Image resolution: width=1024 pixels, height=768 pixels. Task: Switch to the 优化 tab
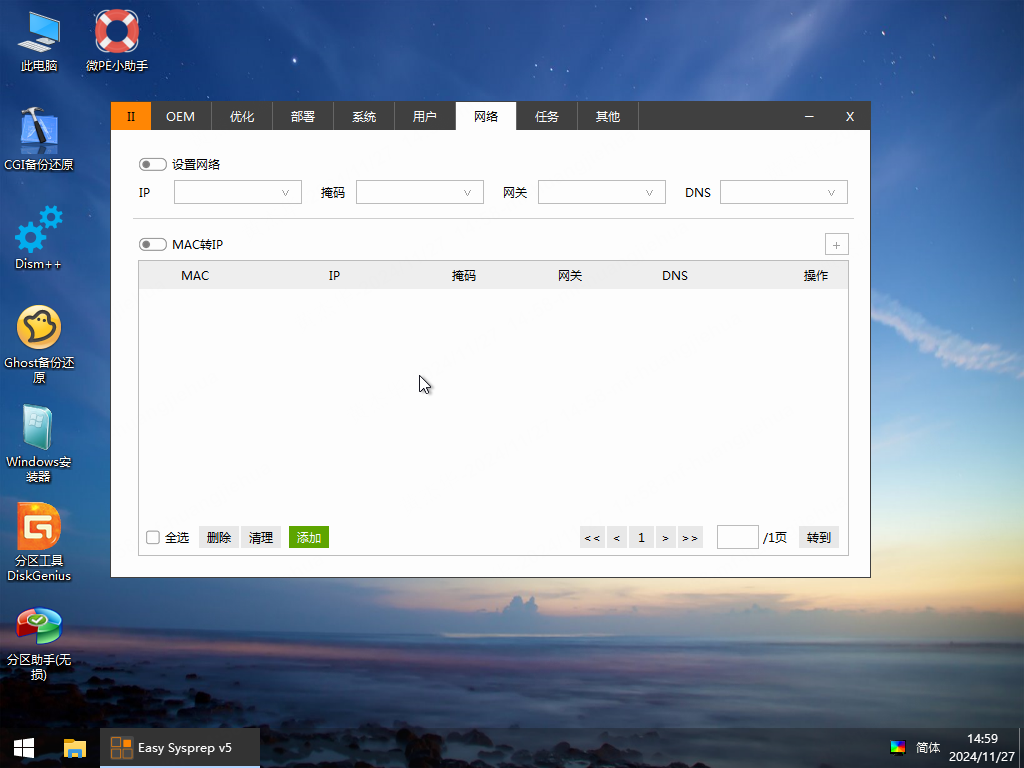pos(242,116)
